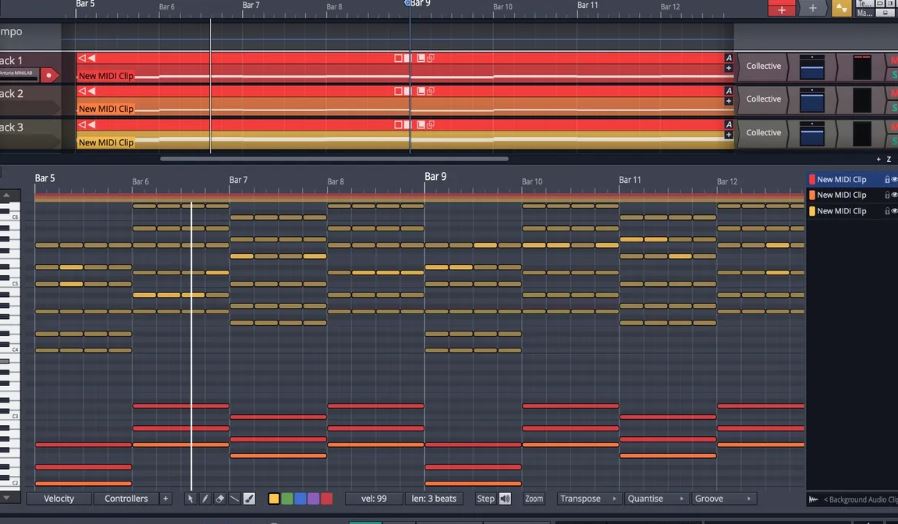This screenshot has height=524, width=898.
Task: Select the yellow New MIDI Clip in clip list
Action: click(841, 211)
